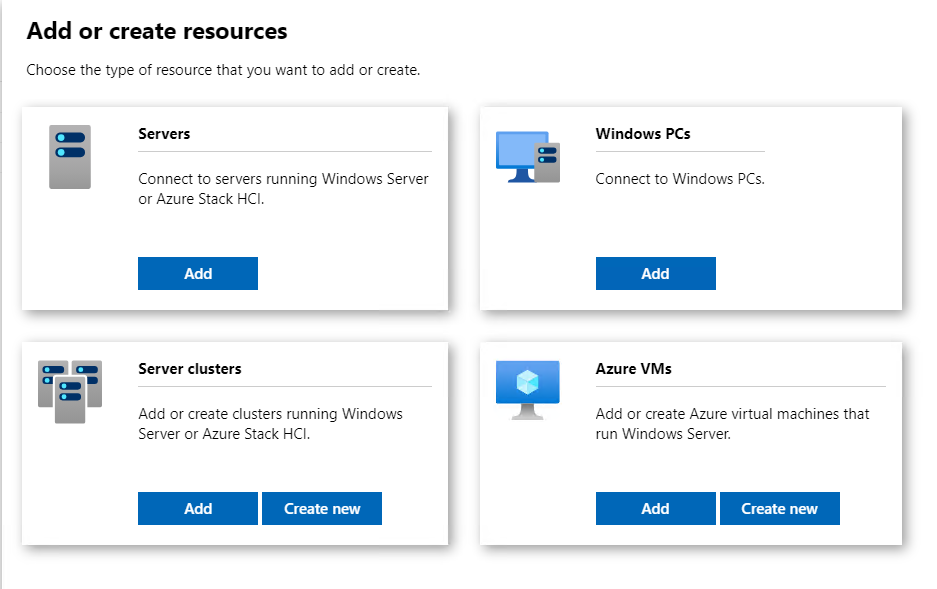This screenshot has width=937, height=589.
Task: Click the monitor screen in the Windows PCs icon
Action: pyautogui.click(x=521, y=148)
